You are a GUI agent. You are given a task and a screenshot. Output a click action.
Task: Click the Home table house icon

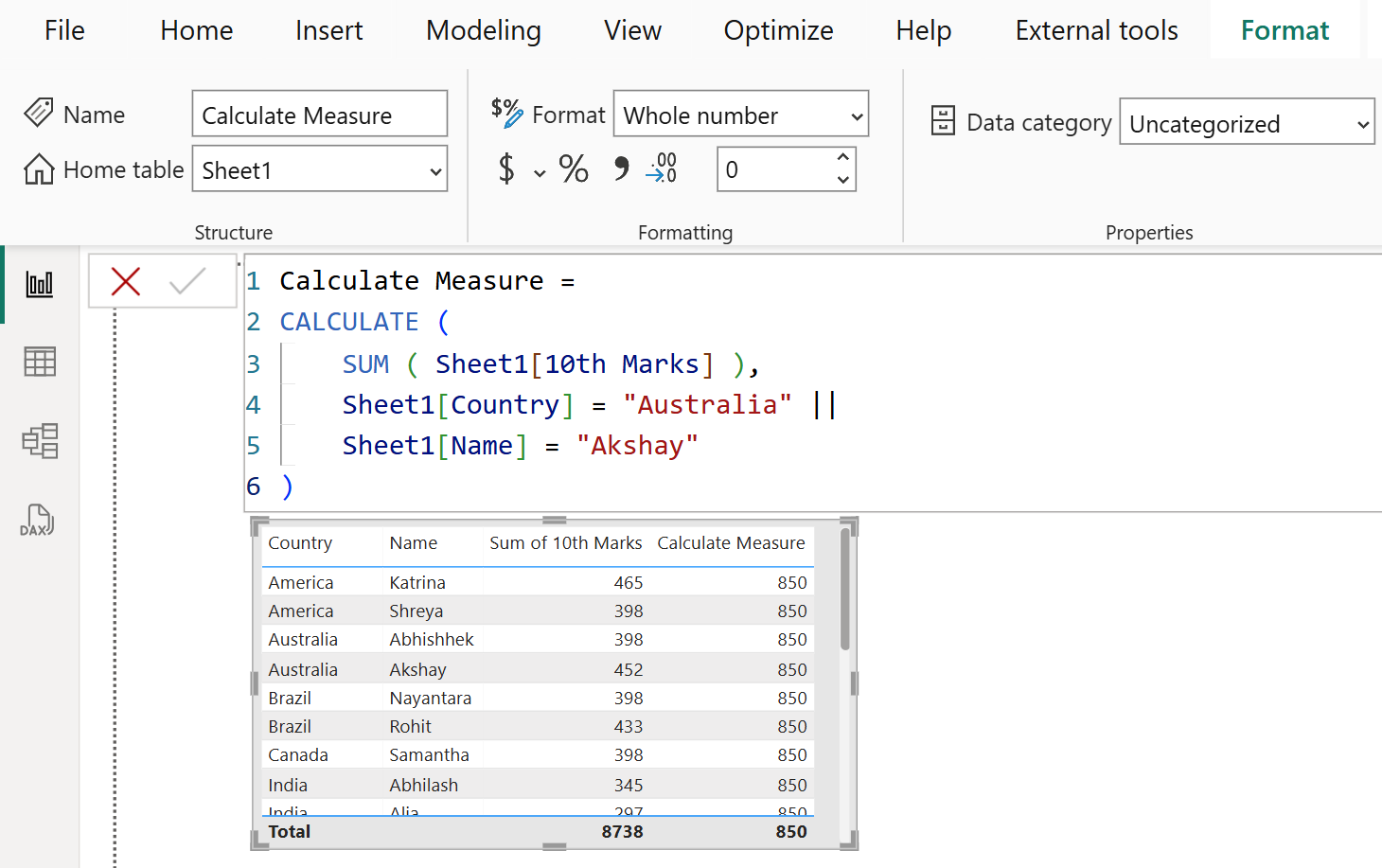tap(38, 169)
